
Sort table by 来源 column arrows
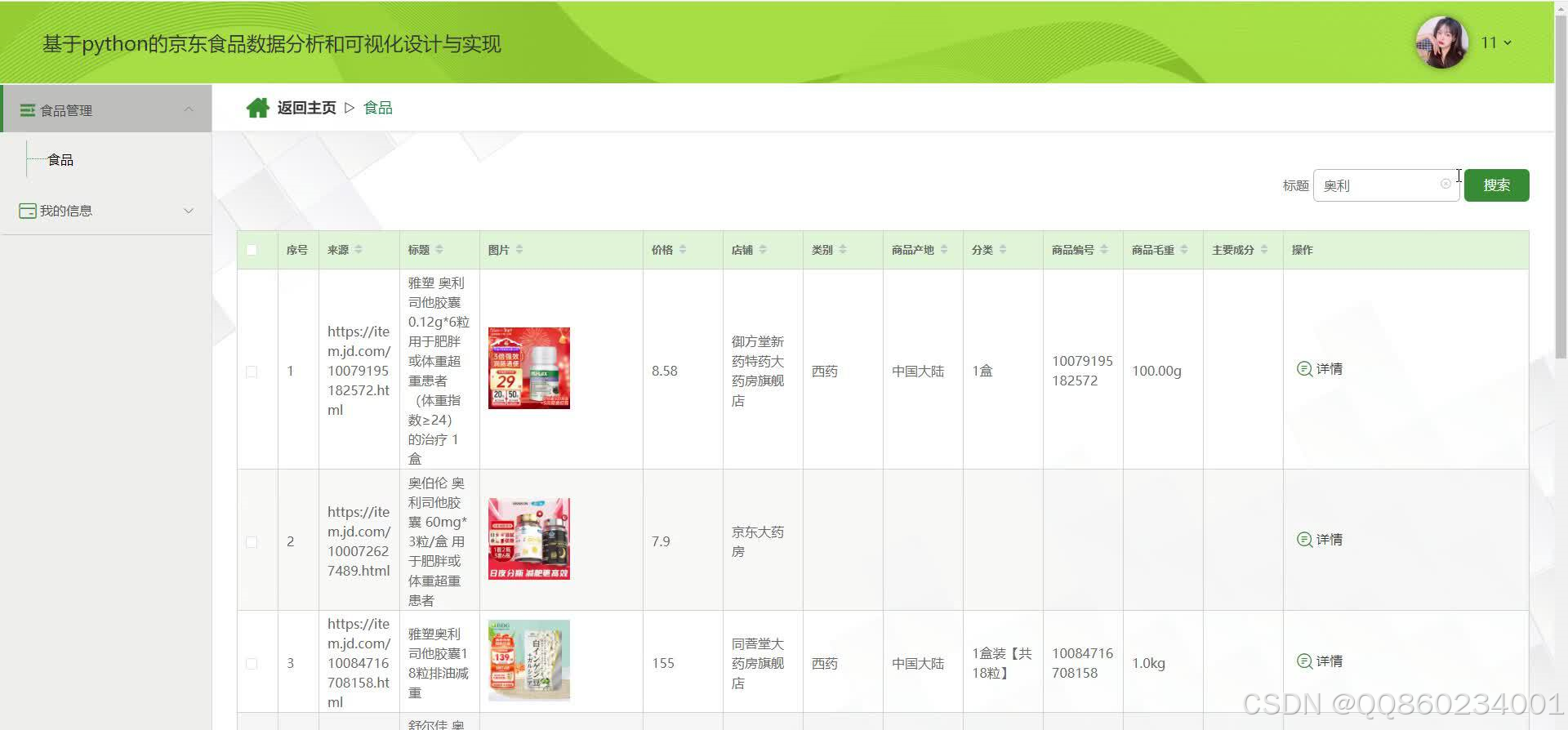(x=359, y=249)
